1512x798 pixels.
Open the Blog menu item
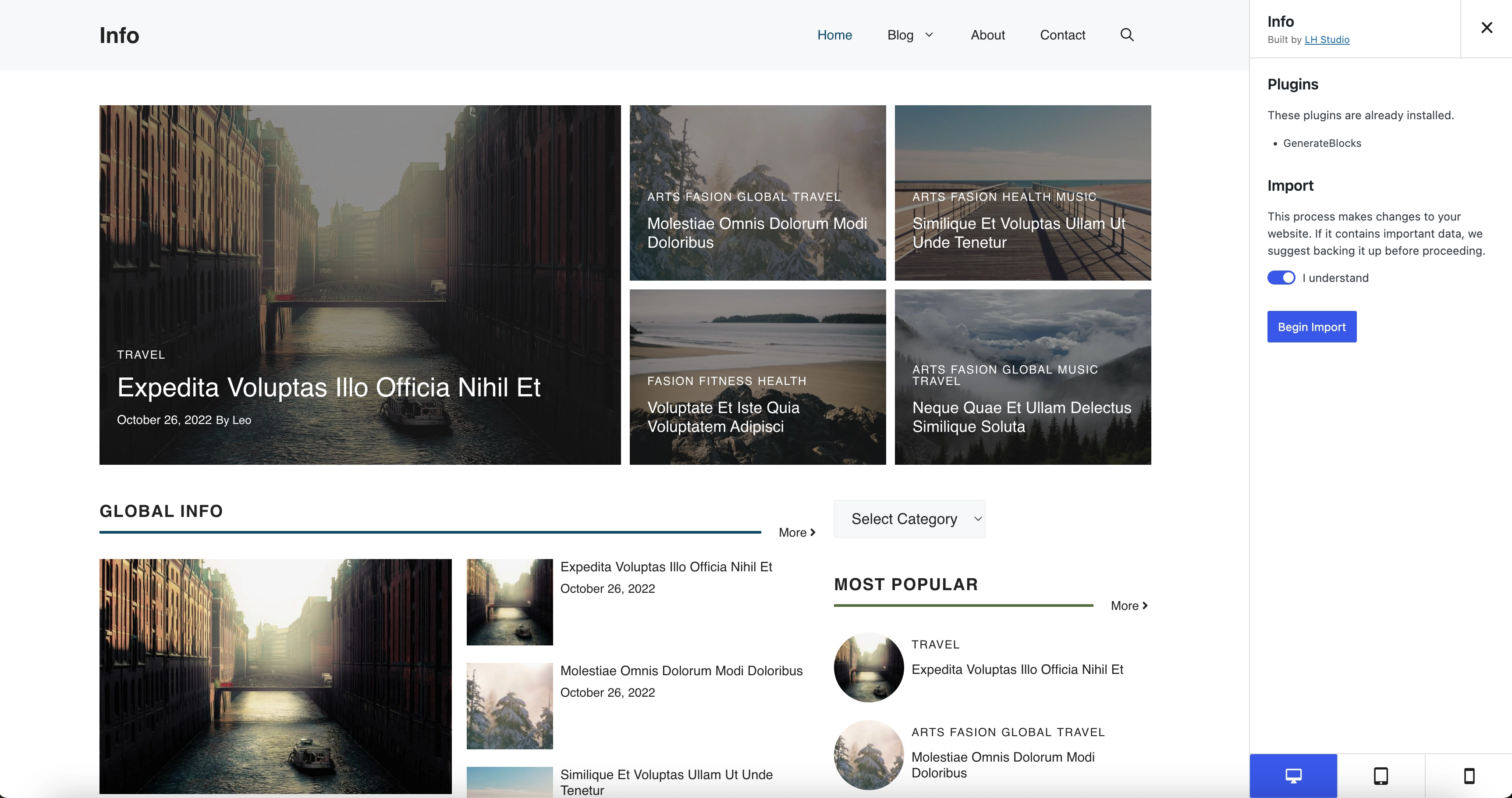coord(900,35)
